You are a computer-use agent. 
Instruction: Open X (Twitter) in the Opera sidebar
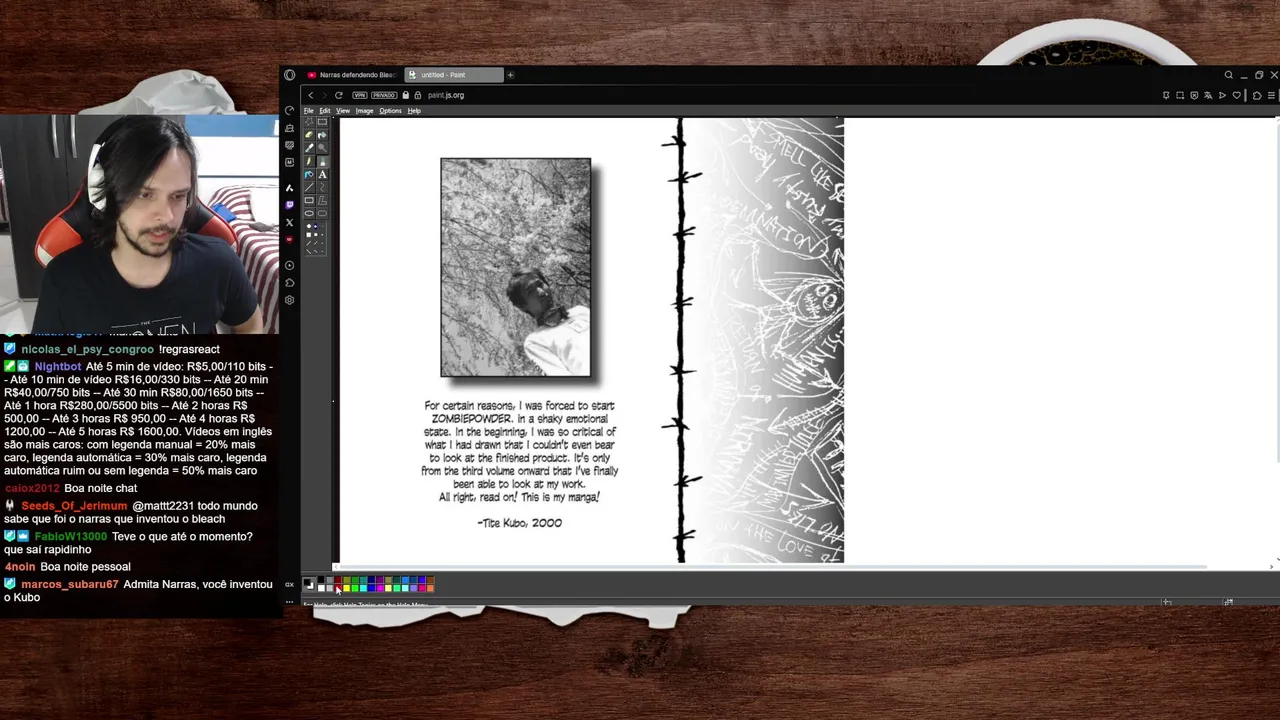click(x=290, y=222)
